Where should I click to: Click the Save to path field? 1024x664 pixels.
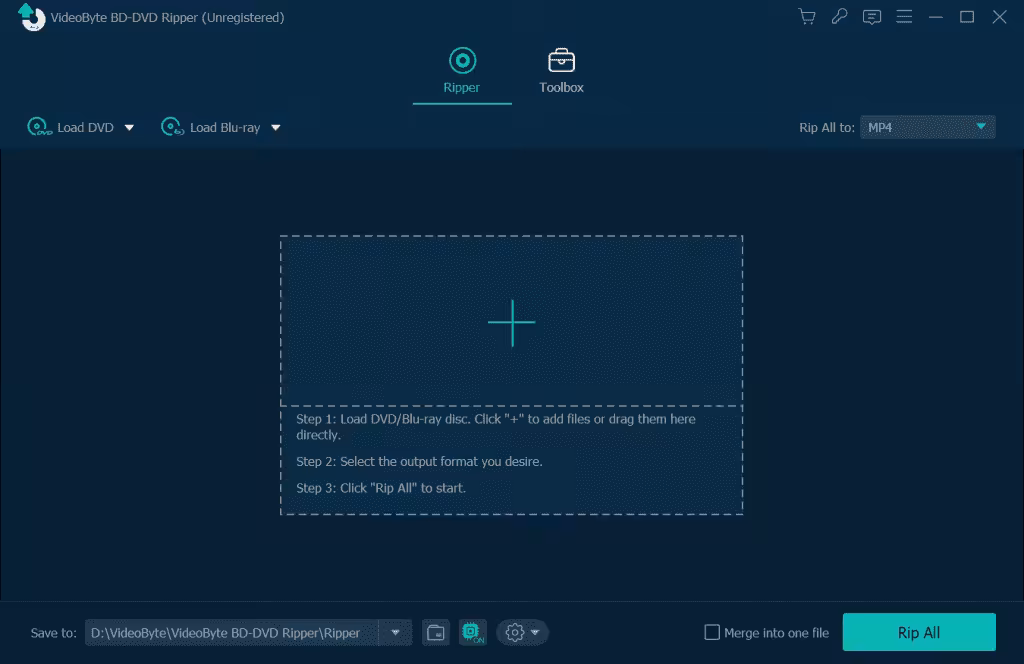click(x=231, y=633)
